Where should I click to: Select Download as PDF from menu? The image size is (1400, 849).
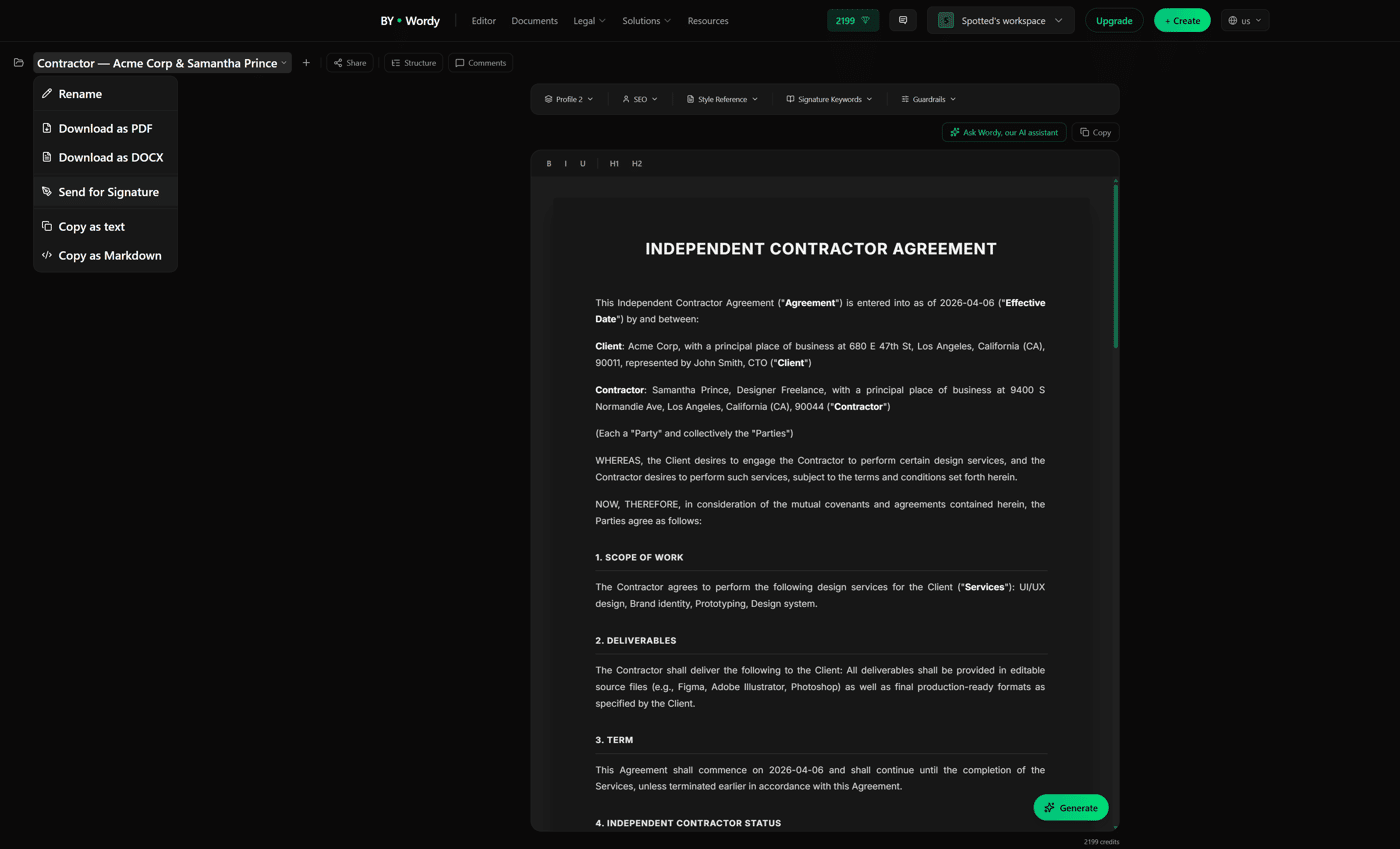pyautogui.click(x=105, y=128)
